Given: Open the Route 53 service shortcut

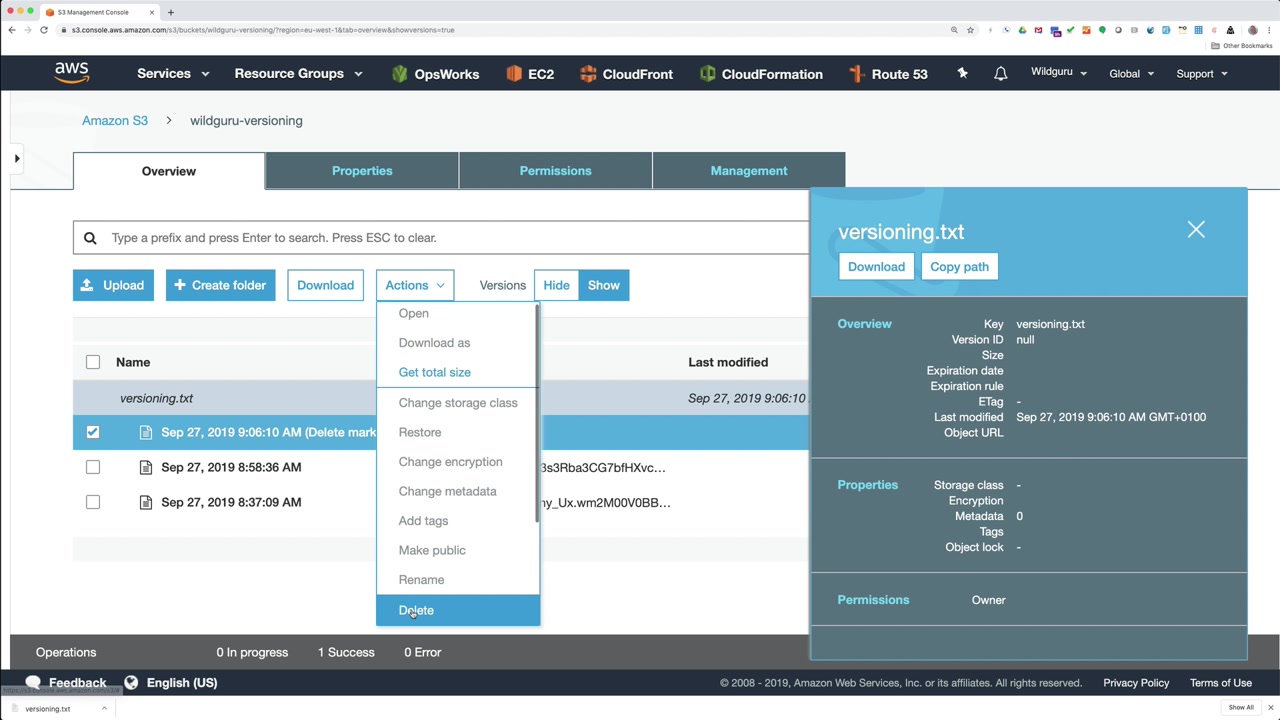Looking at the screenshot, I should click(888, 74).
